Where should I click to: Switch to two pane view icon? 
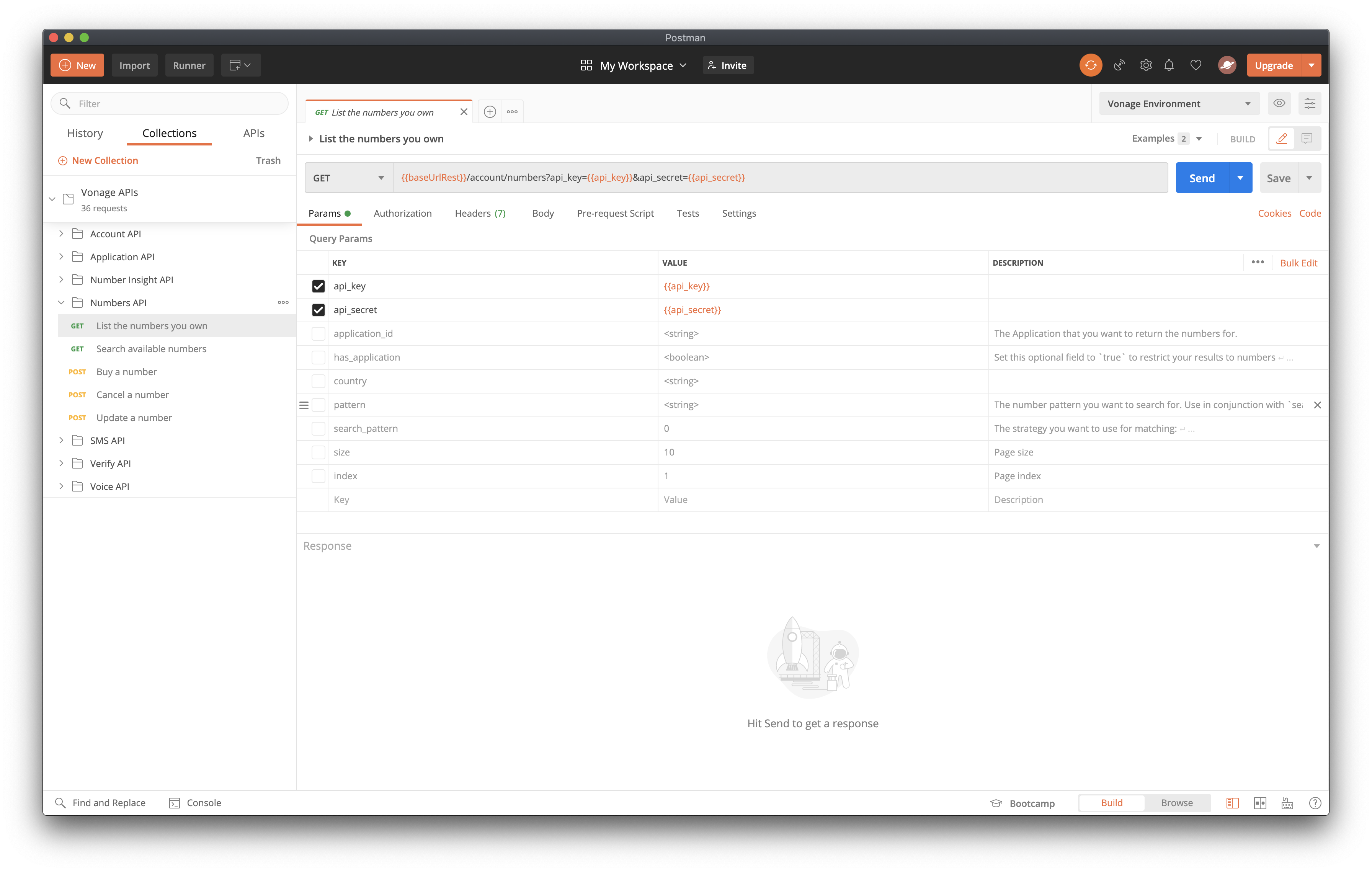(x=1260, y=803)
